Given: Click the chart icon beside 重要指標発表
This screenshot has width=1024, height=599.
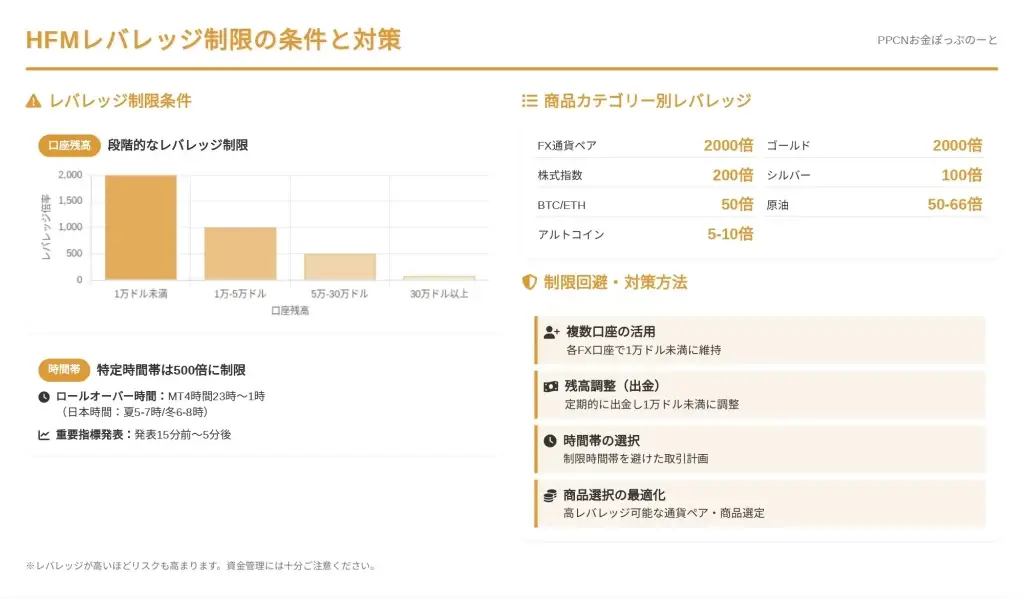Looking at the screenshot, I should click(44, 435).
